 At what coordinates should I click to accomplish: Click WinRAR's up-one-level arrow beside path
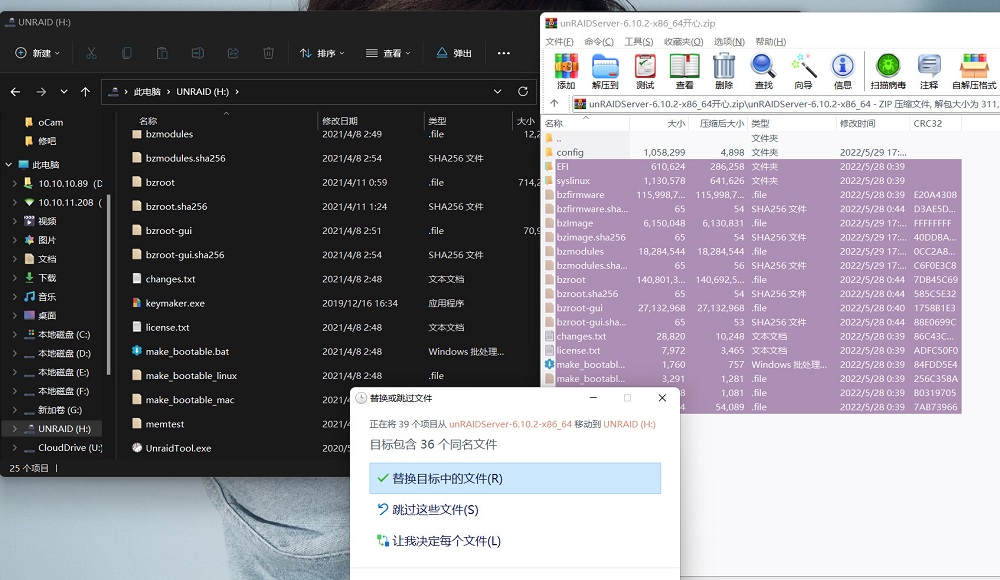(554, 103)
